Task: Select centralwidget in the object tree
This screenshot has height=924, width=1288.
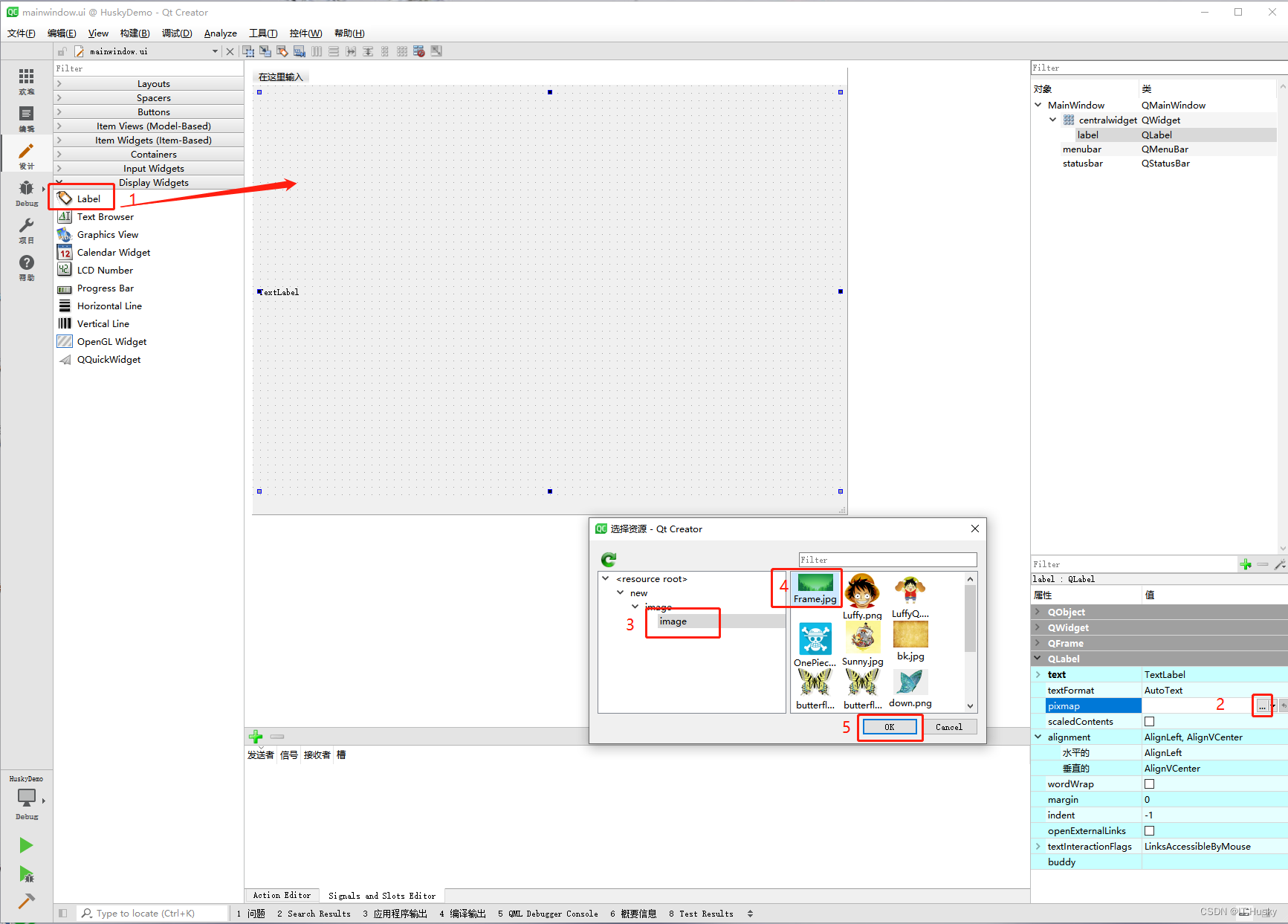Action: pyautogui.click(x=1107, y=120)
